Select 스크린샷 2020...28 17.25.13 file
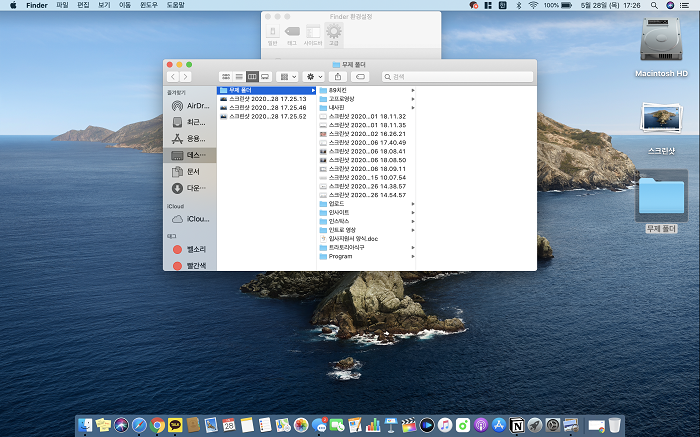The height and width of the screenshot is (437, 700). point(267,99)
